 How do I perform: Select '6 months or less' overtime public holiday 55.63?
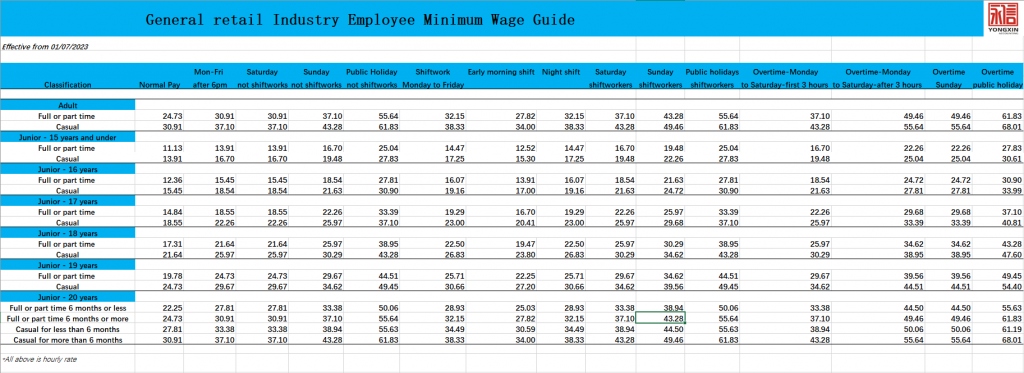tap(1012, 307)
